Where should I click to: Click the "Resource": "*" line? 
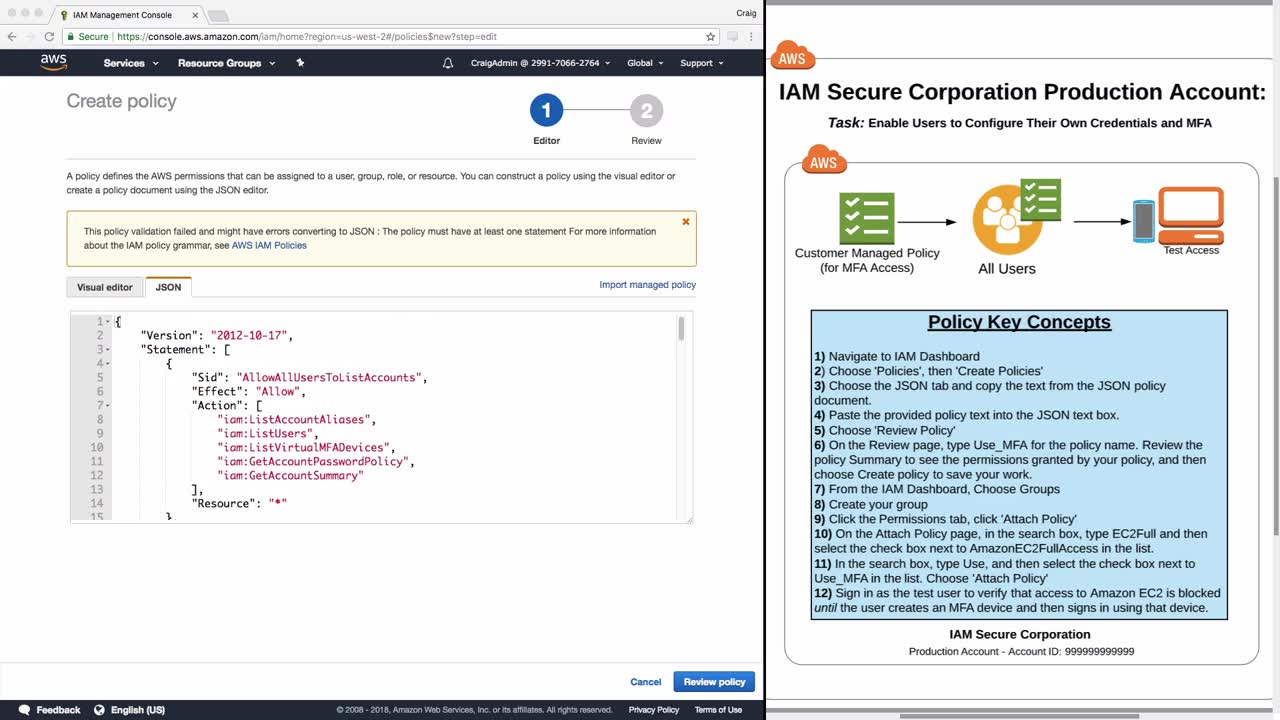point(239,504)
